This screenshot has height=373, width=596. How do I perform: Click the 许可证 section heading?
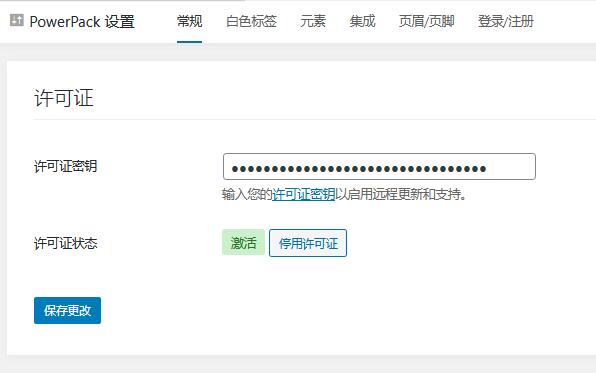64,98
